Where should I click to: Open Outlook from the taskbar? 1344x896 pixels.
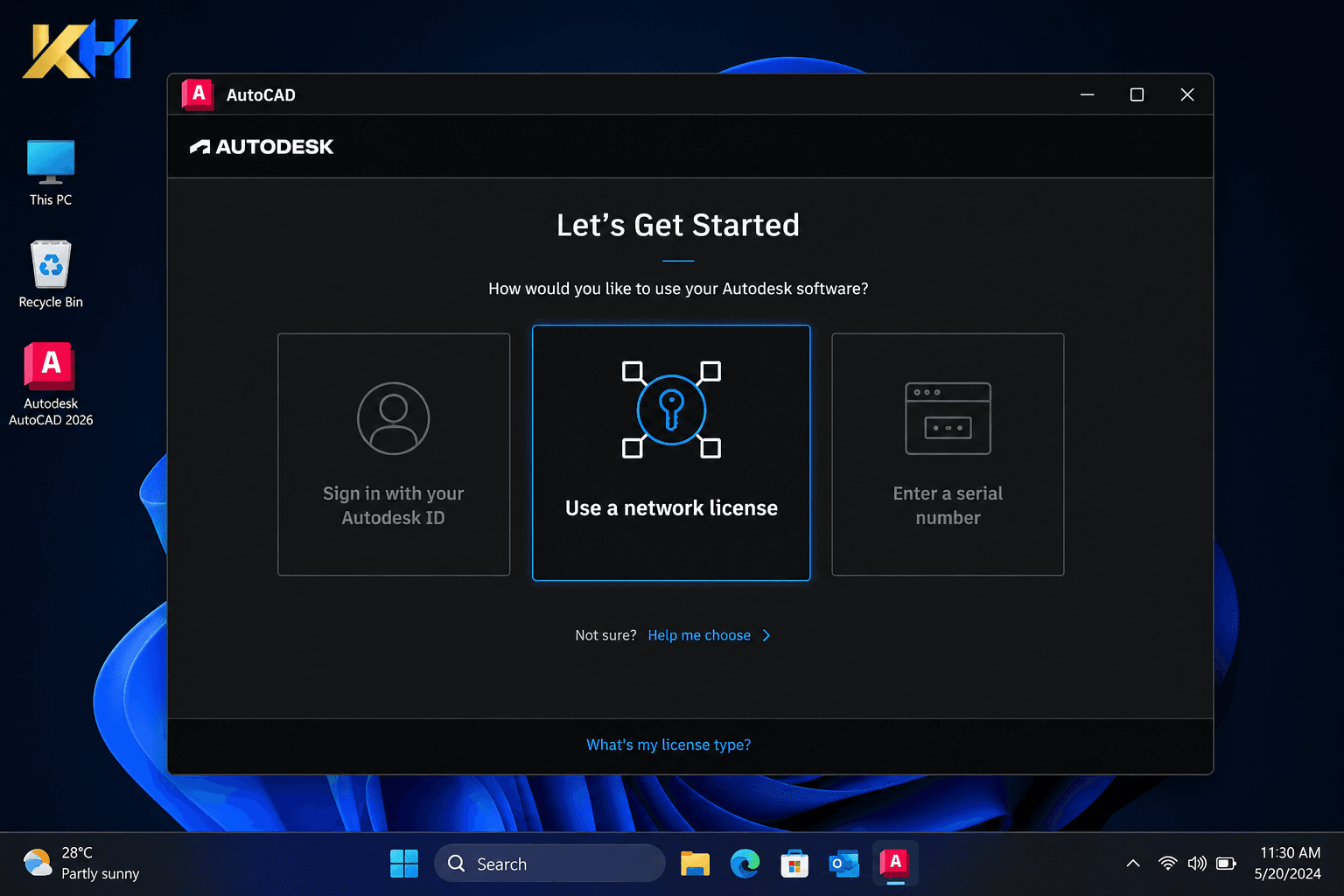(x=844, y=864)
